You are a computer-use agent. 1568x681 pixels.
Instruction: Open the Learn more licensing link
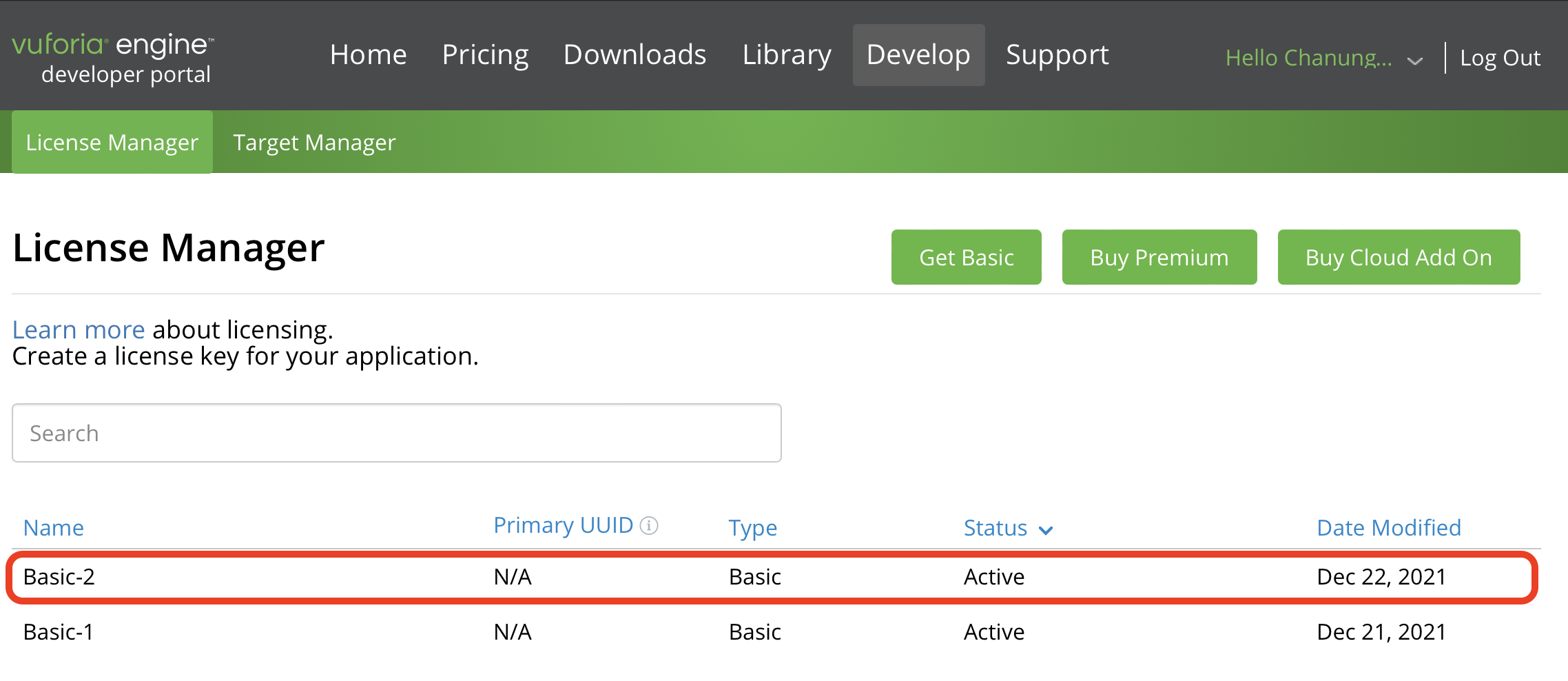(79, 329)
